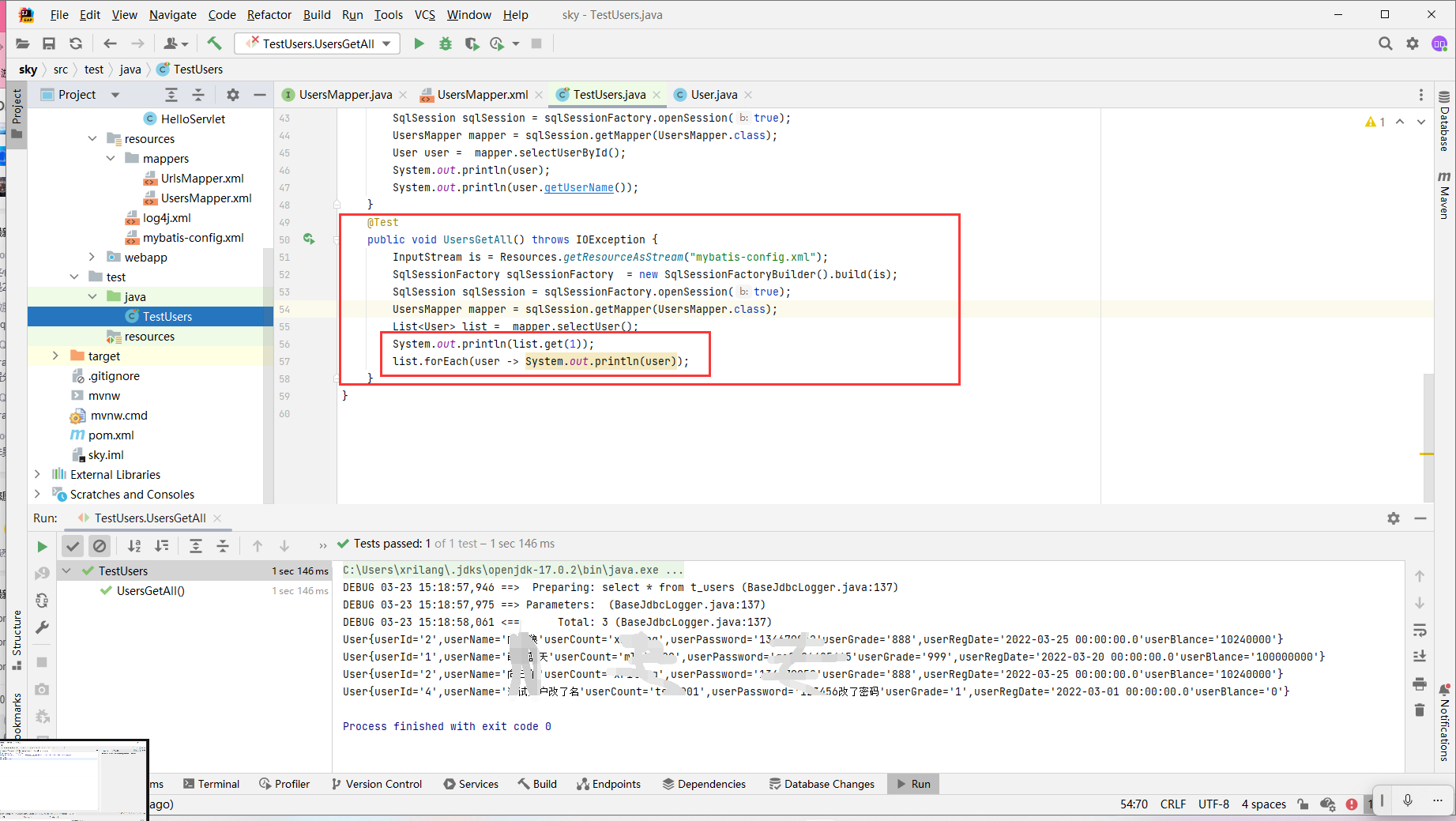
Task: Switch to UsersMapper.java editor tab
Action: (x=345, y=95)
